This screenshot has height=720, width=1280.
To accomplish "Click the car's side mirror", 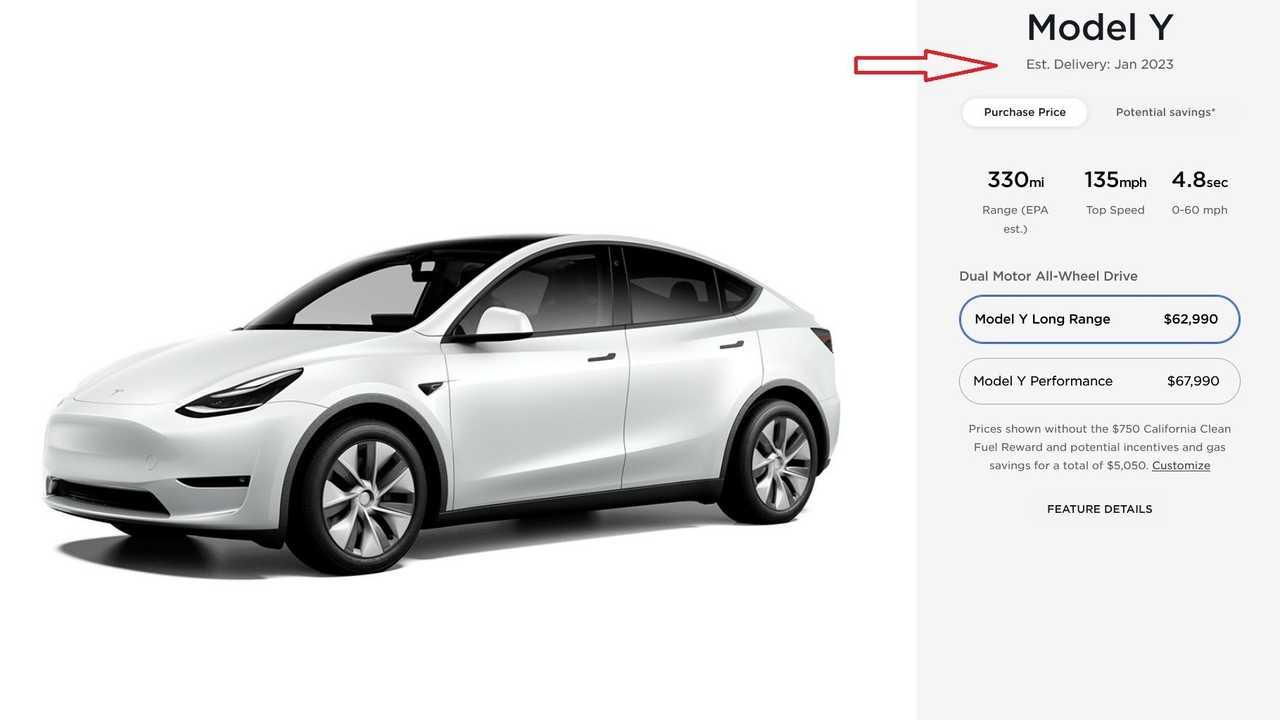I will [x=502, y=321].
